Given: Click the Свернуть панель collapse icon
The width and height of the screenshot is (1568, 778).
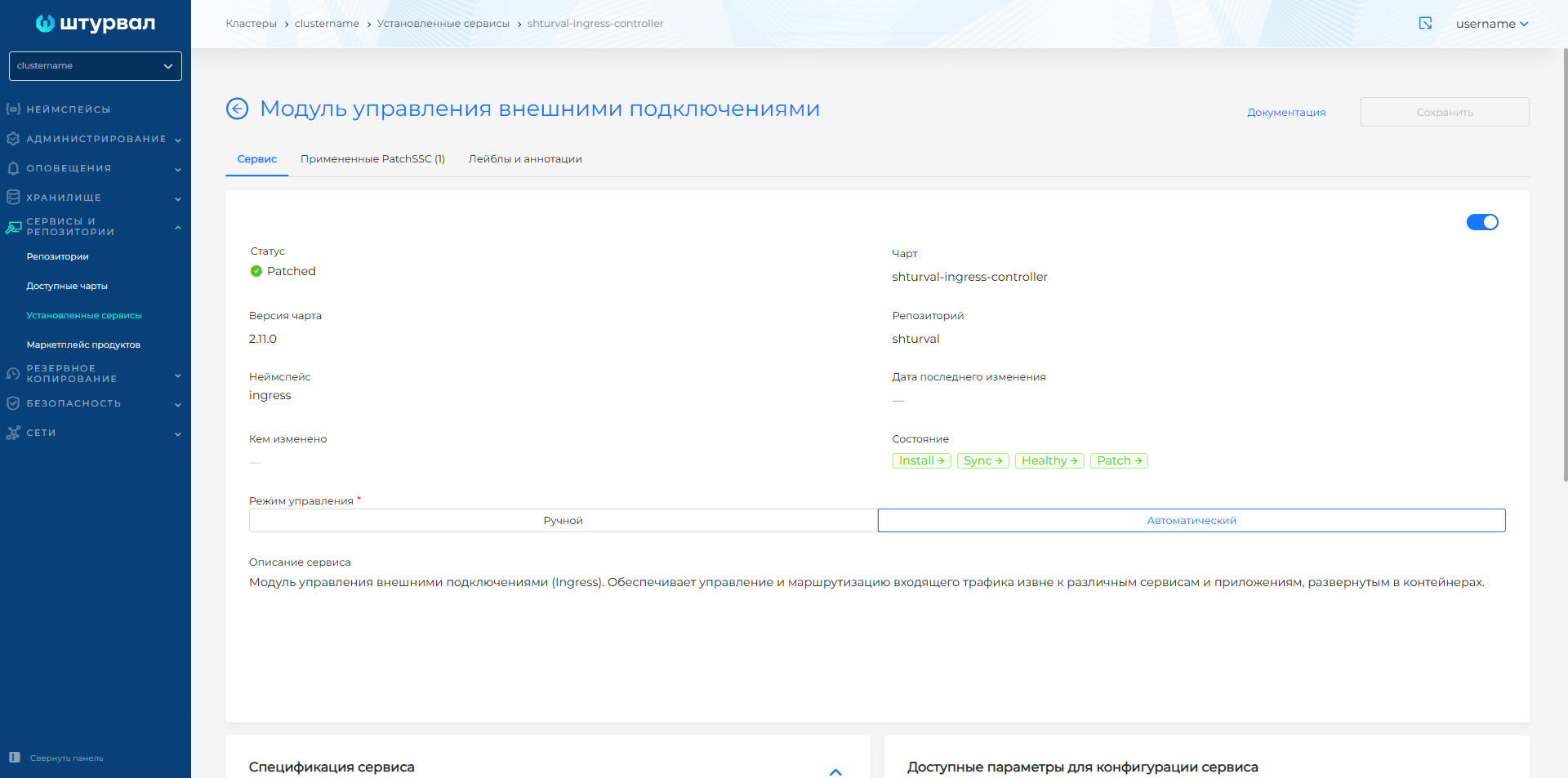Looking at the screenshot, I should tap(14, 758).
